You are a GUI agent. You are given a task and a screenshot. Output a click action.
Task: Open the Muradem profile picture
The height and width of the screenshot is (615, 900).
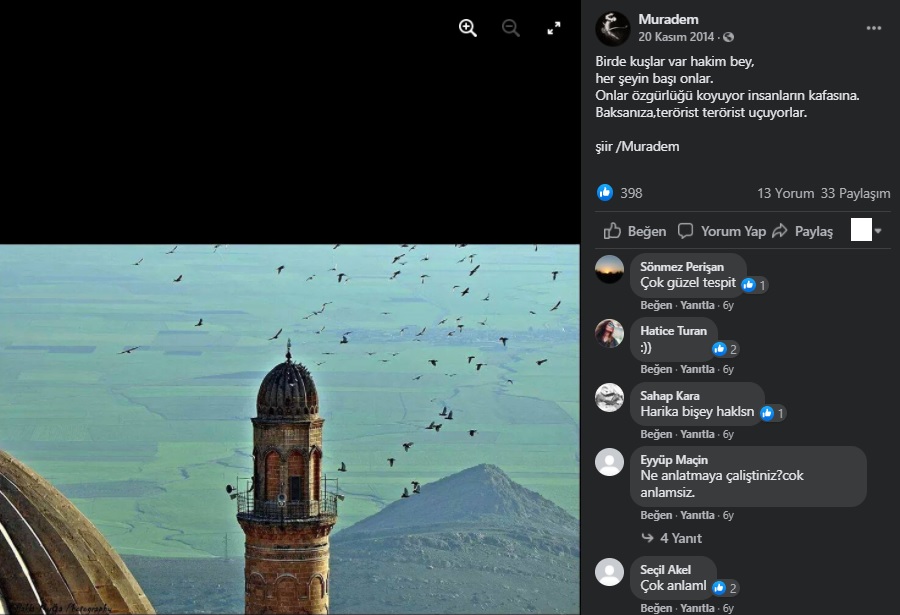tap(612, 28)
